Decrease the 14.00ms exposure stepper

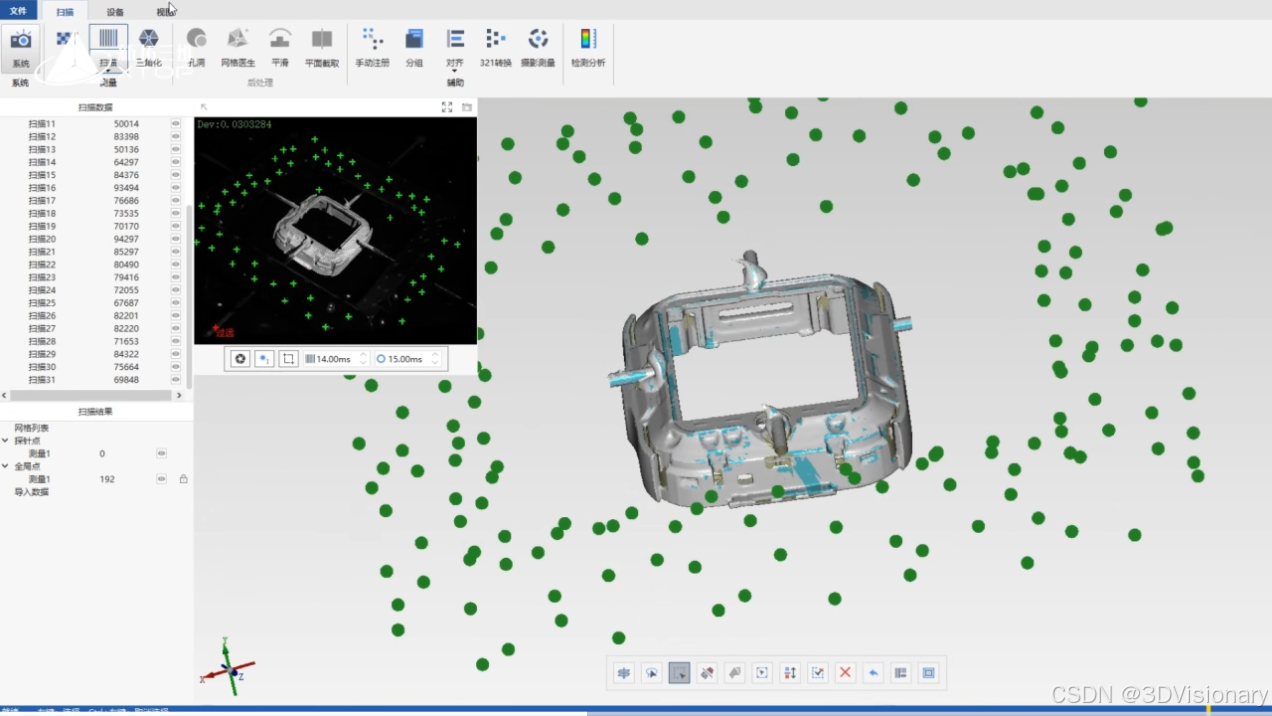(363, 362)
